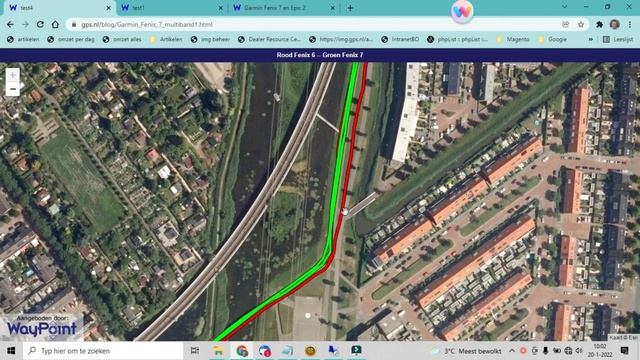Viewport: 640px width, 360px height.
Task: Close the Garmin Fenix 7 en Epix 2 tab
Action: coord(332,8)
